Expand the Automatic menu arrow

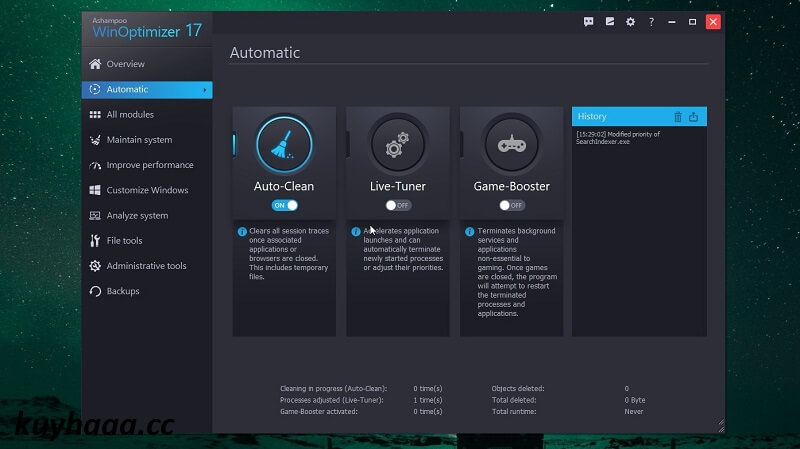[205, 90]
